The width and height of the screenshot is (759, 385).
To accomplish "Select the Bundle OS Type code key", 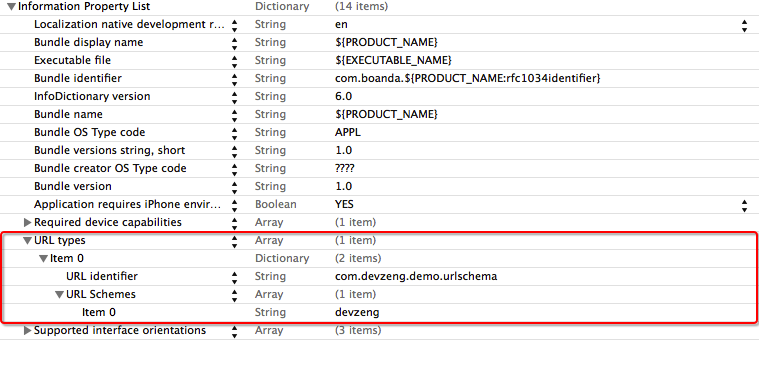I will pos(90,132).
